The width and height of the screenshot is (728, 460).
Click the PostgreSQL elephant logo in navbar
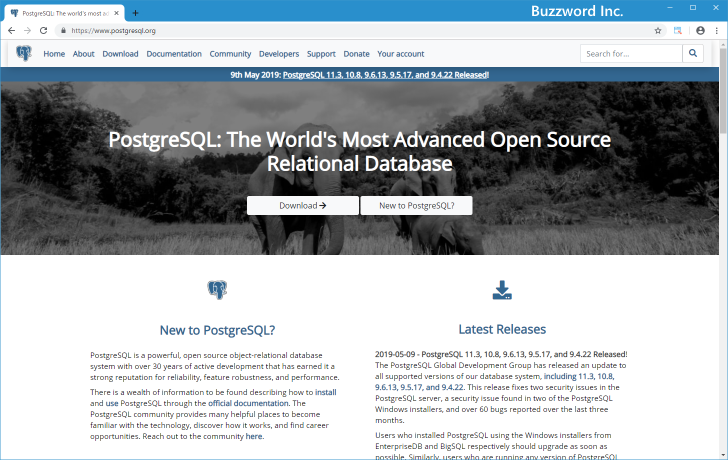click(x=23, y=54)
